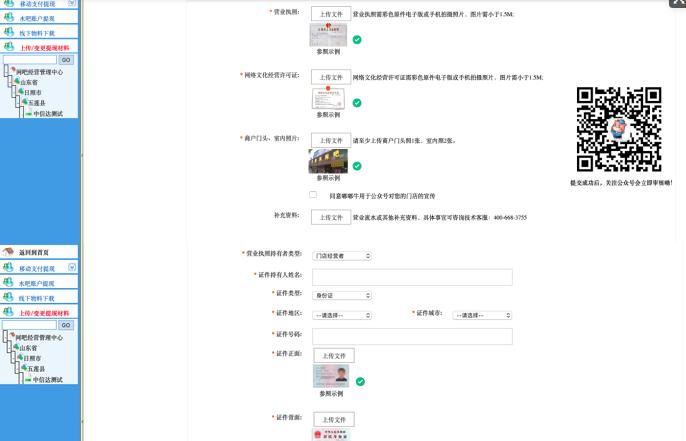Click 上传文件 for 网络文化经营许可证
The width and height of the screenshot is (686, 441).
(x=331, y=77)
